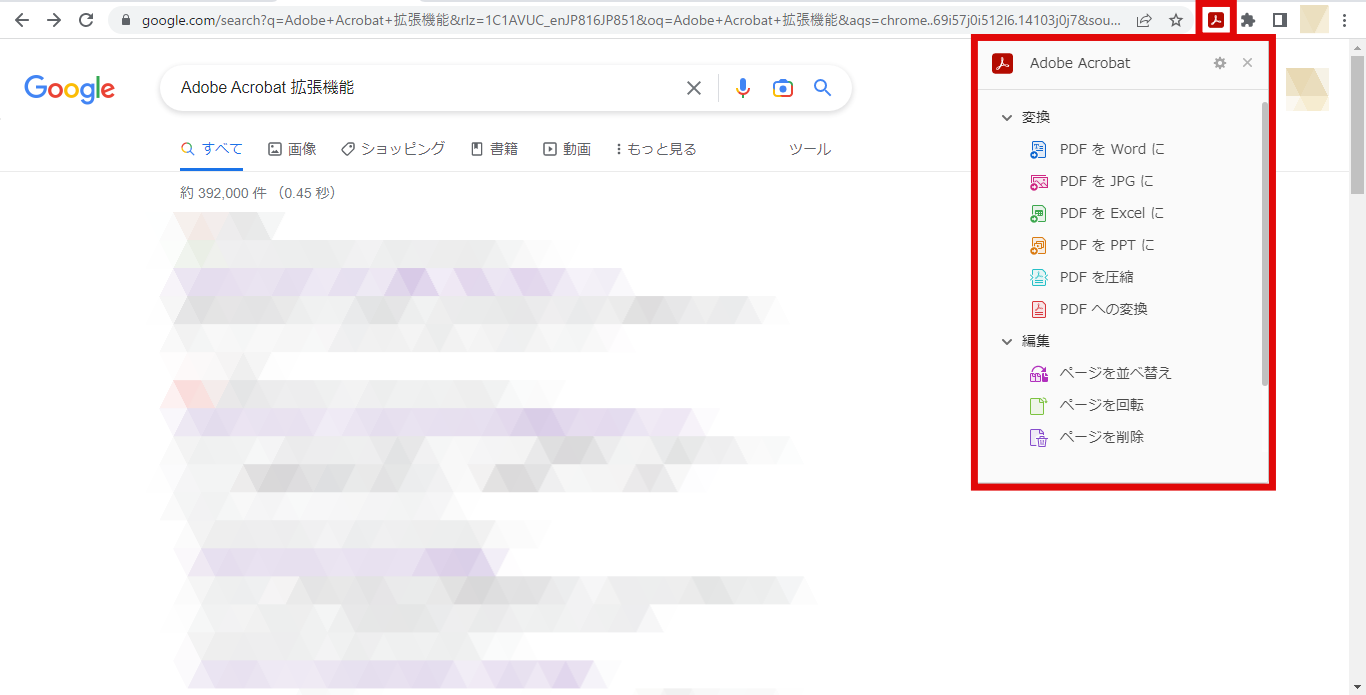The width and height of the screenshot is (1366, 695).
Task: Click the Google logo
Action: 70,88
